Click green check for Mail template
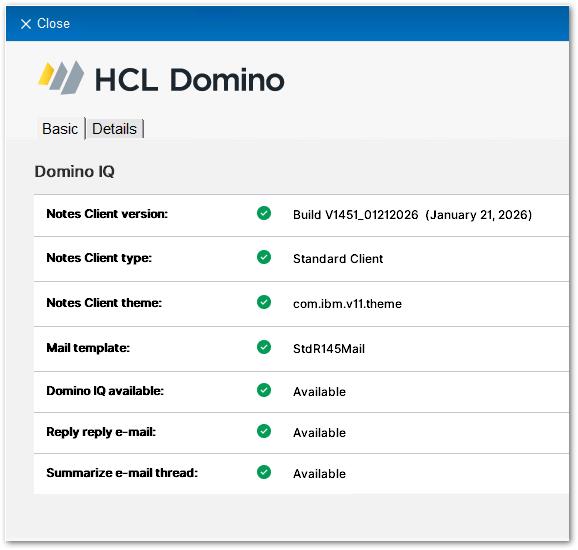Image resolution: width=578 pixels, height=550 pixels. pyautogui.click(x=264, y=347)
